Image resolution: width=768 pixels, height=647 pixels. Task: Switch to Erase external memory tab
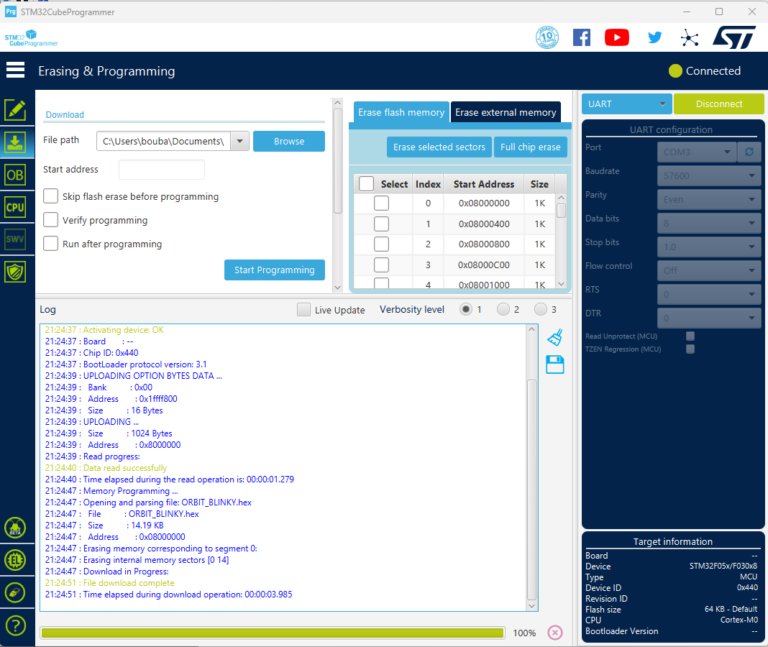pyautogui.click(x=506, y=113)
